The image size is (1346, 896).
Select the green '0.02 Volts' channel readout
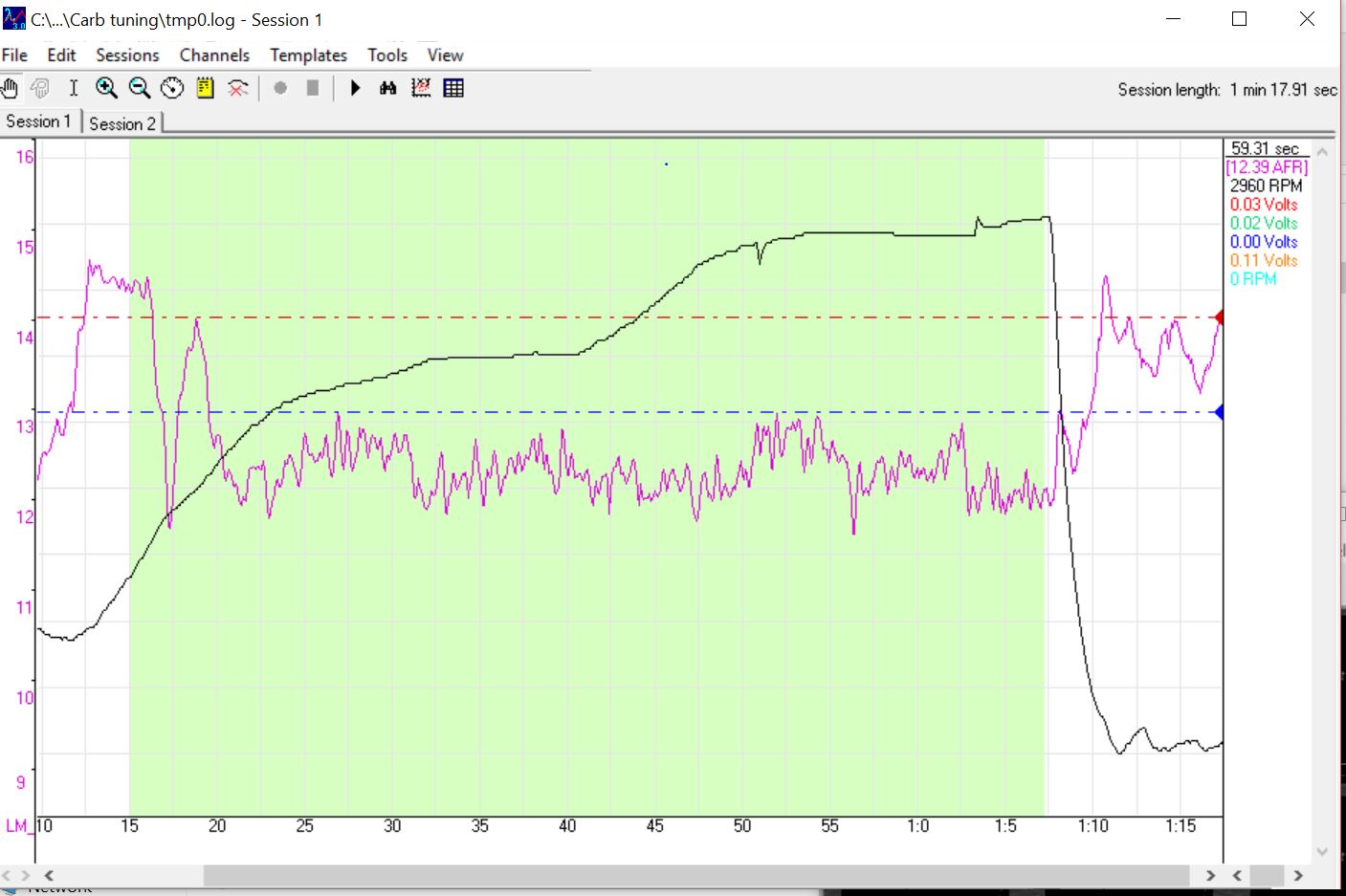1264,223
